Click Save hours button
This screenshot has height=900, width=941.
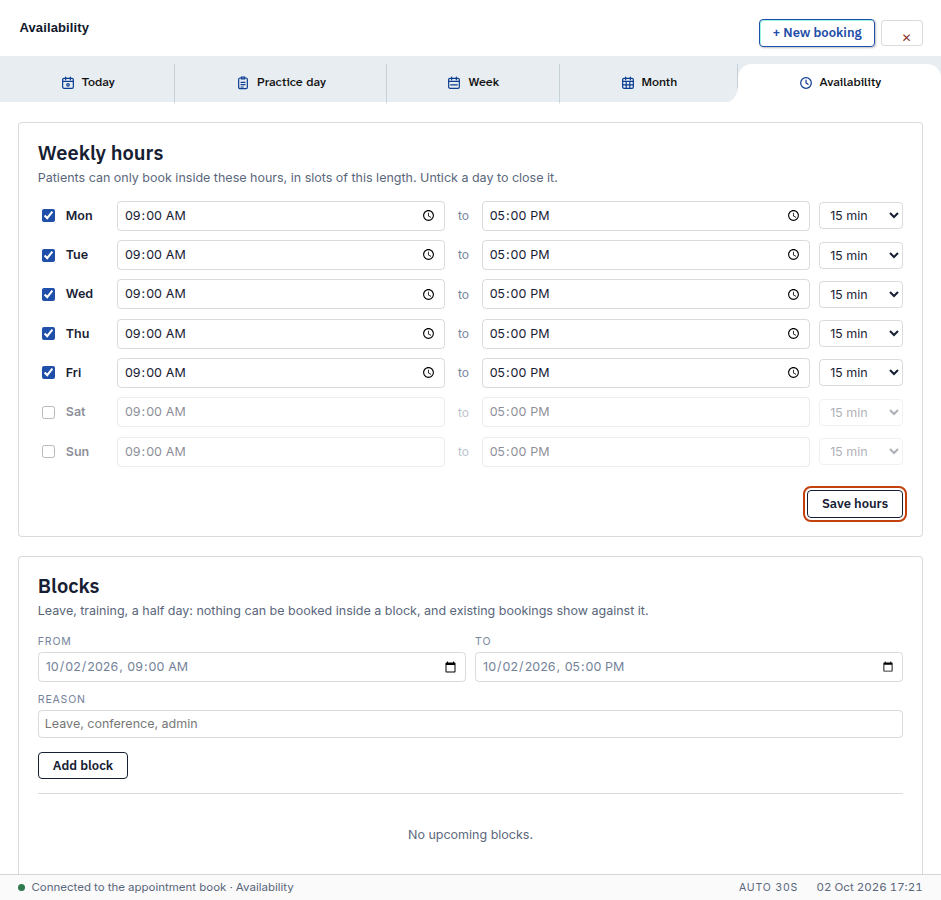coord(855,504)
